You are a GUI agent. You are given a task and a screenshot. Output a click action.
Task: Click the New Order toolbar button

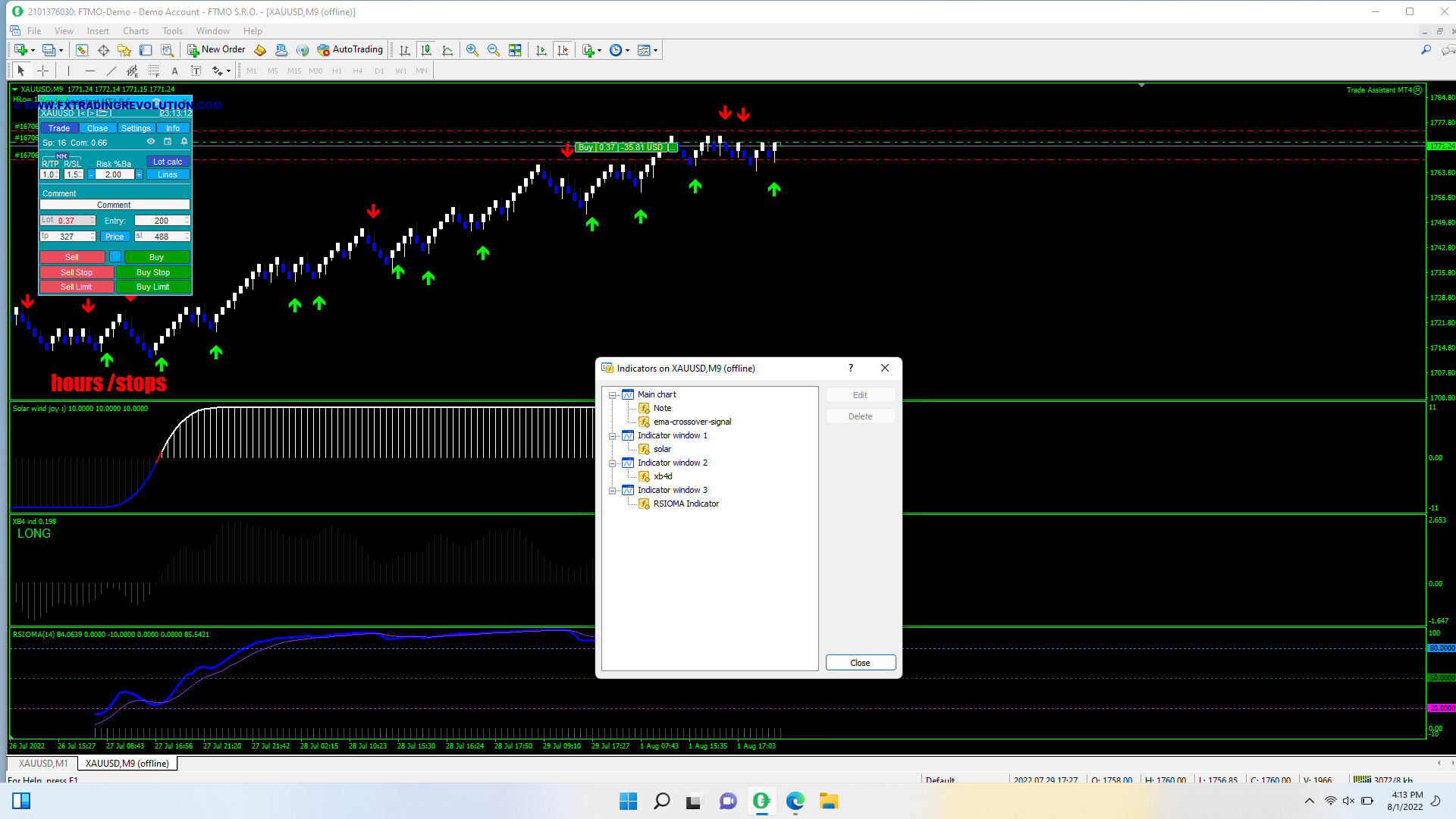point(216,50)
